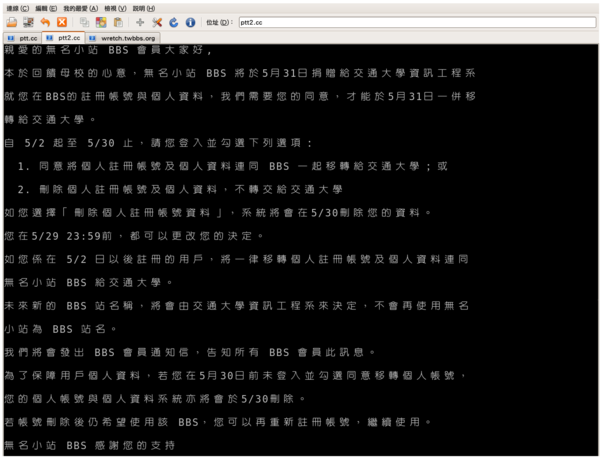Select the ptt2.cc tab
This screenshot has height=457, width=600.
click(x=63, y=38)
